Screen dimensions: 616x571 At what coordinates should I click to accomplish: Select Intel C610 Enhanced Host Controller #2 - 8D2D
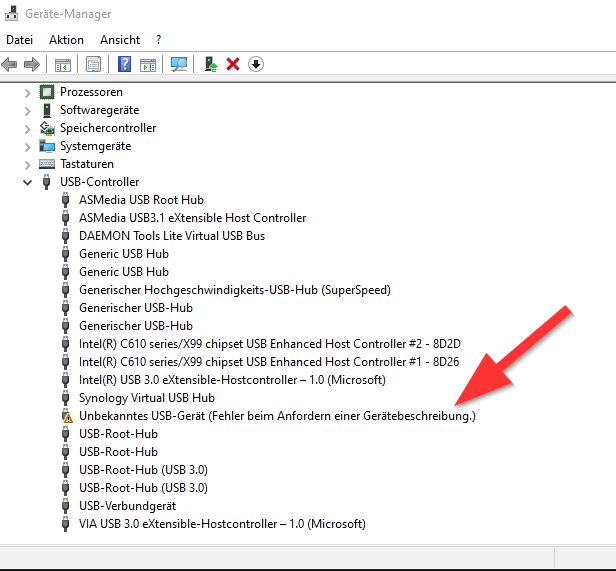(x=270, y=344)
